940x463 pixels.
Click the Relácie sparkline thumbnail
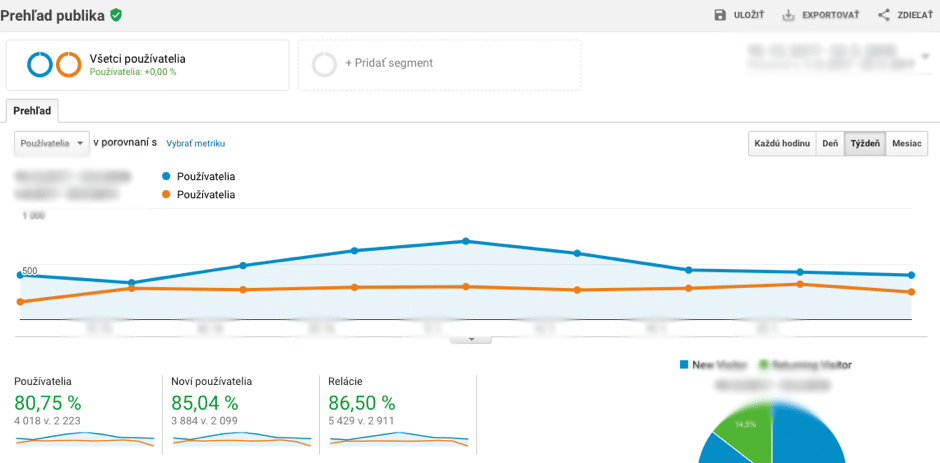(399, 439)
